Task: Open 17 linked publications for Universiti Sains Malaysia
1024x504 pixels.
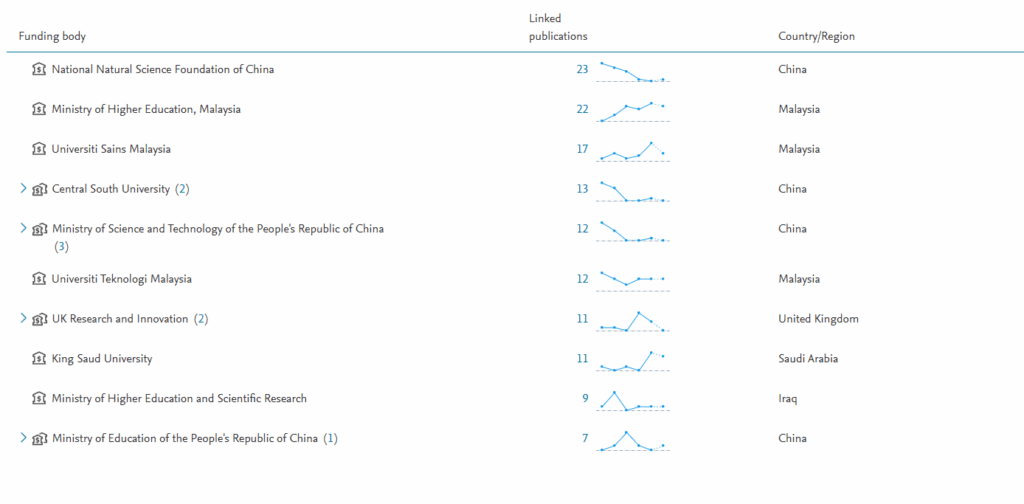Action: [x=581, y=149]
